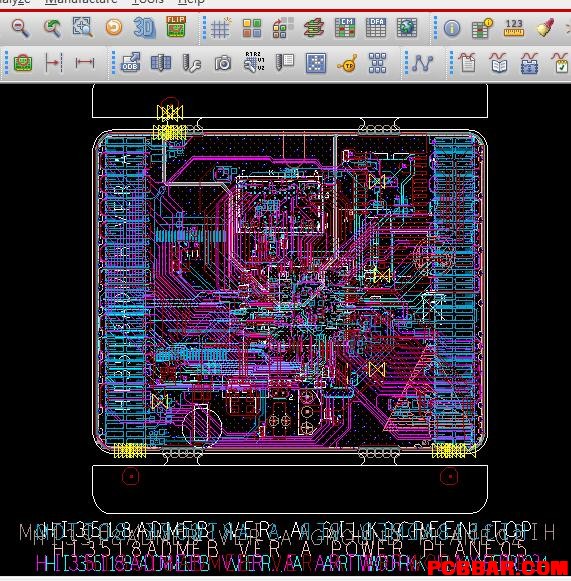This screenshot has width=571, height=581.
Task: Select the Zoom Window selection icon
Action: [83, 27]
